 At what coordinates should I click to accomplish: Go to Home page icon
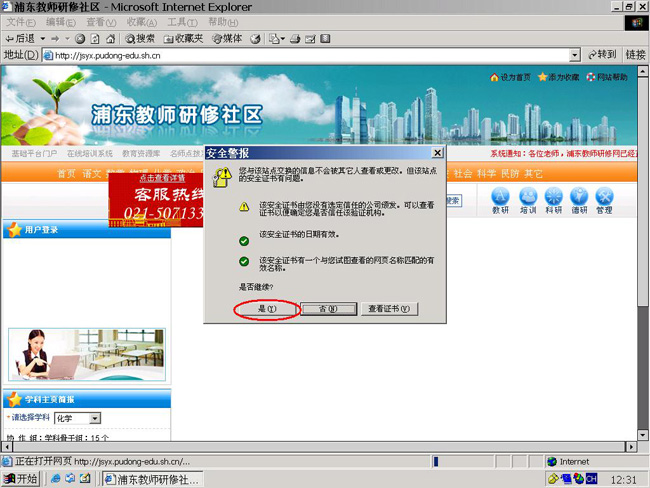tap(110, 39)
